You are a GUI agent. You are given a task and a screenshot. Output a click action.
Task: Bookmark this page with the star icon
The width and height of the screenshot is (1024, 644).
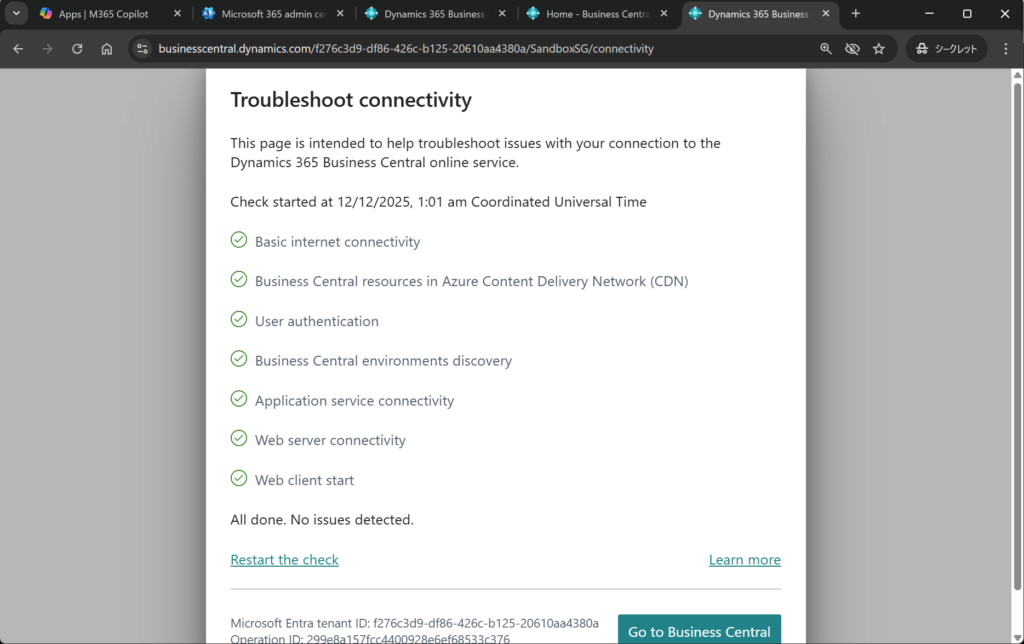(879, 48)
